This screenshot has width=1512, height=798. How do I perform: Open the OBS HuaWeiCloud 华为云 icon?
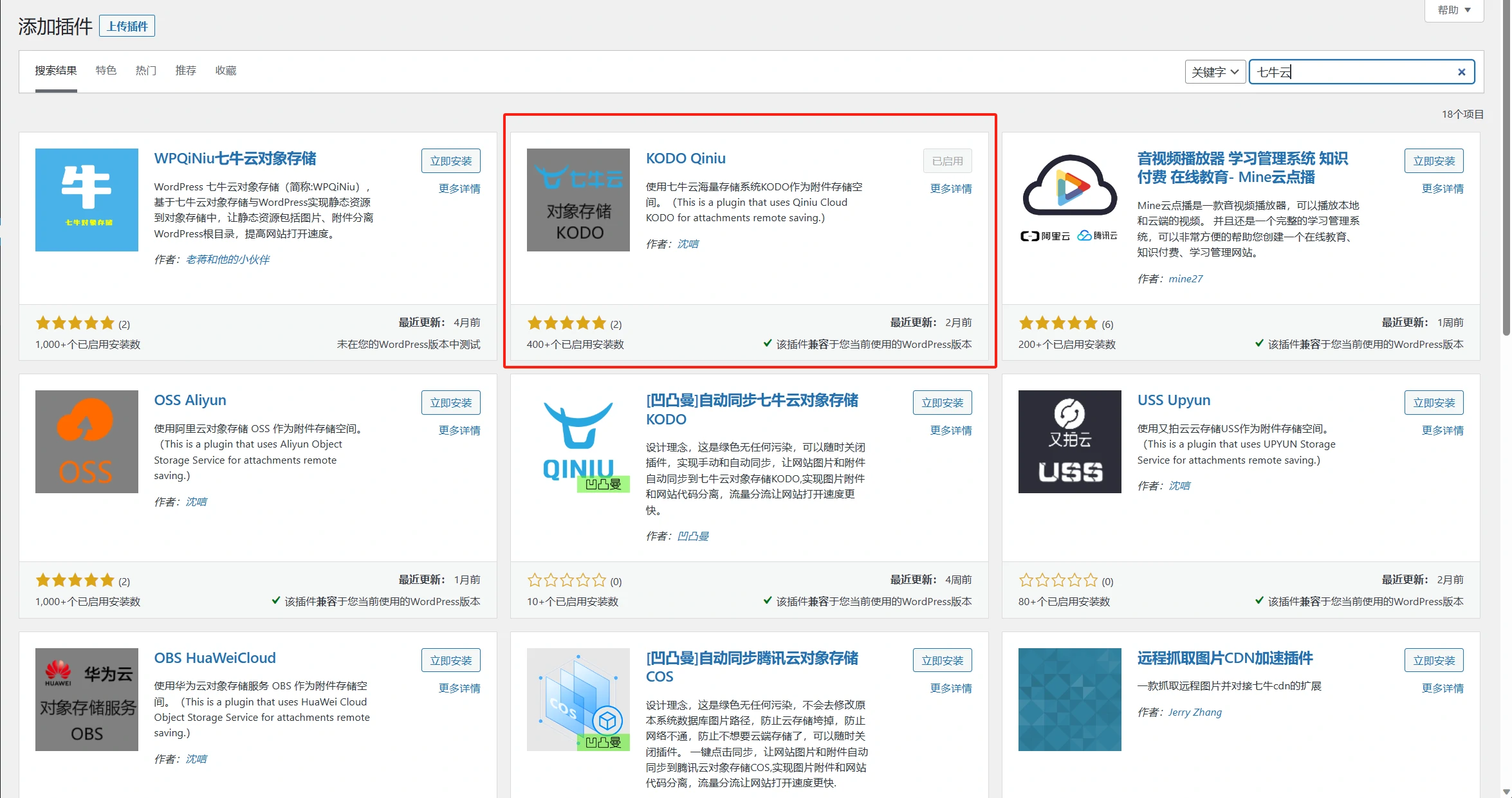tap(87, 700)
